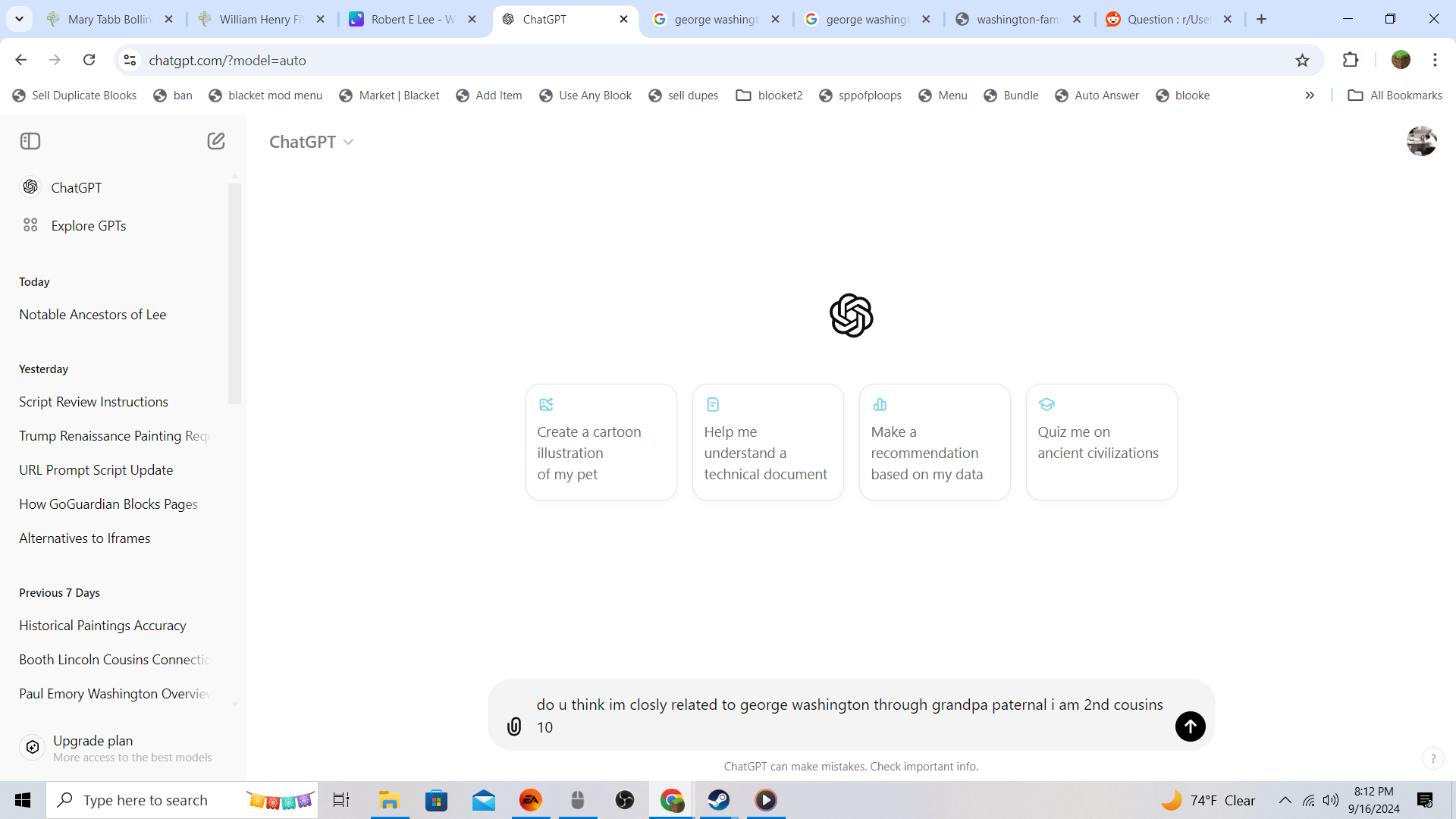Reload the current page

[x=89, y=60]
